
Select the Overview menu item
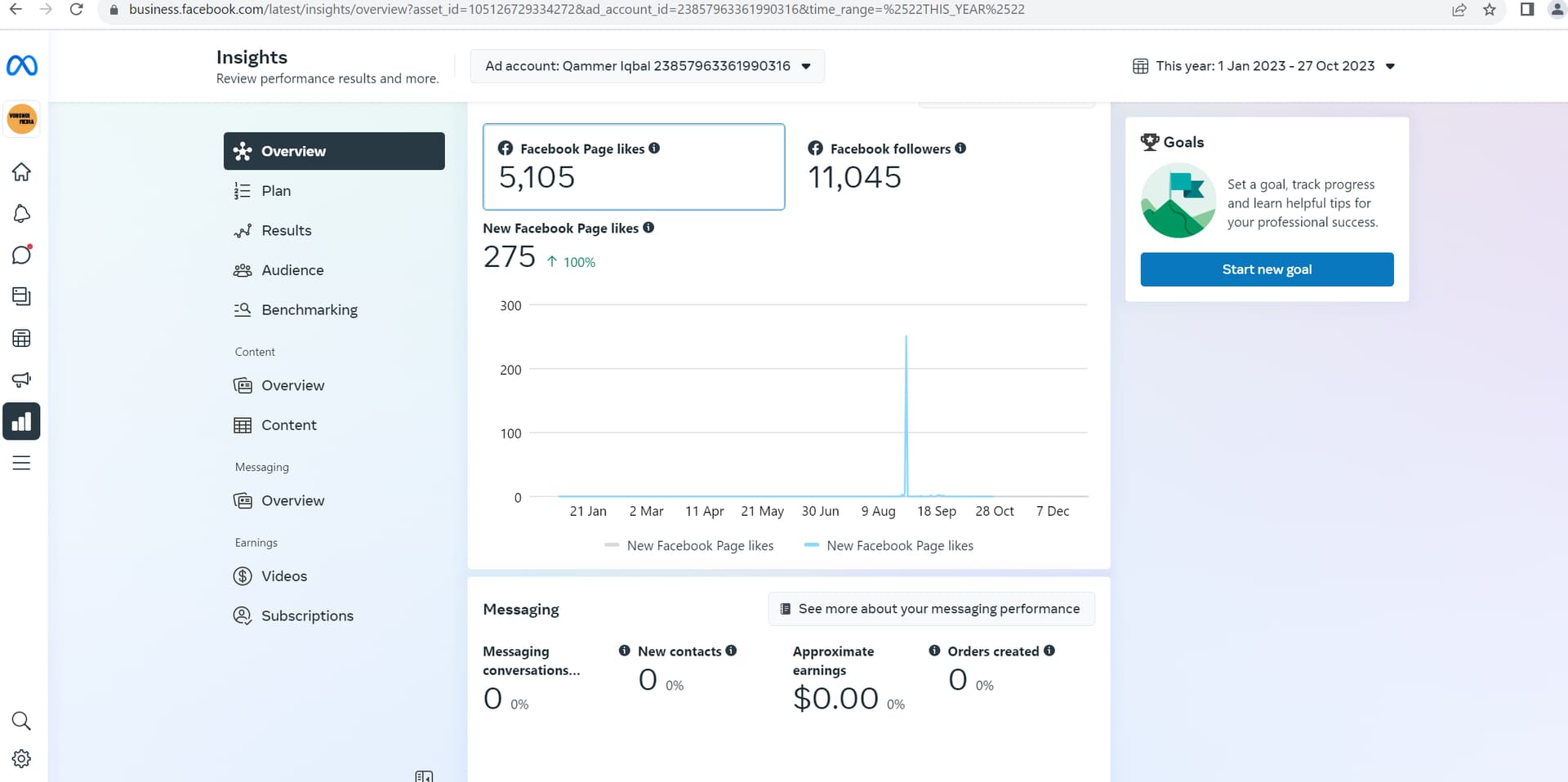click(x=334, y=151)
